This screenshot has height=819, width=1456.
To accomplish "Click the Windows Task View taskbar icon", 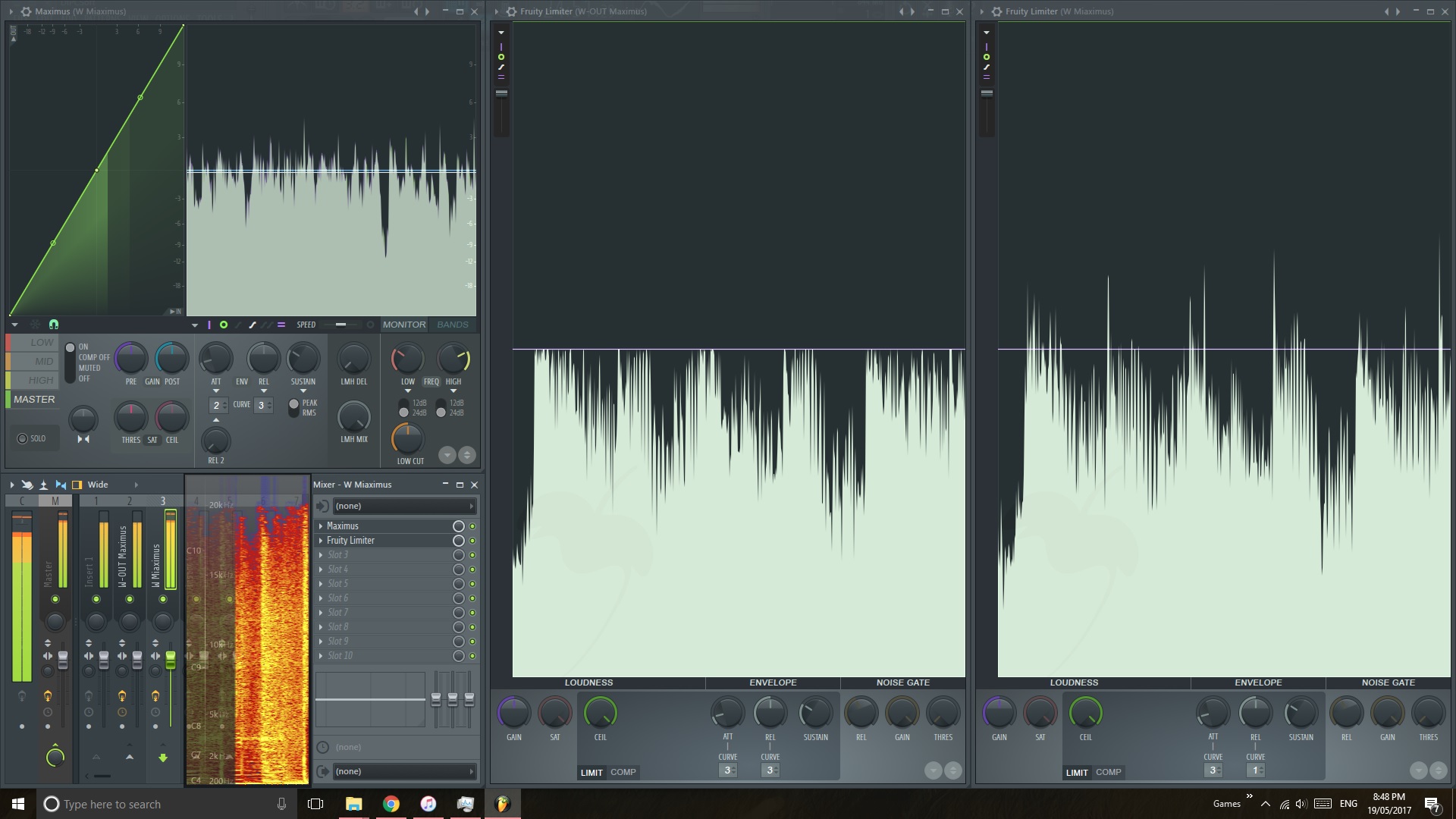I will click(x=315, y=804).
